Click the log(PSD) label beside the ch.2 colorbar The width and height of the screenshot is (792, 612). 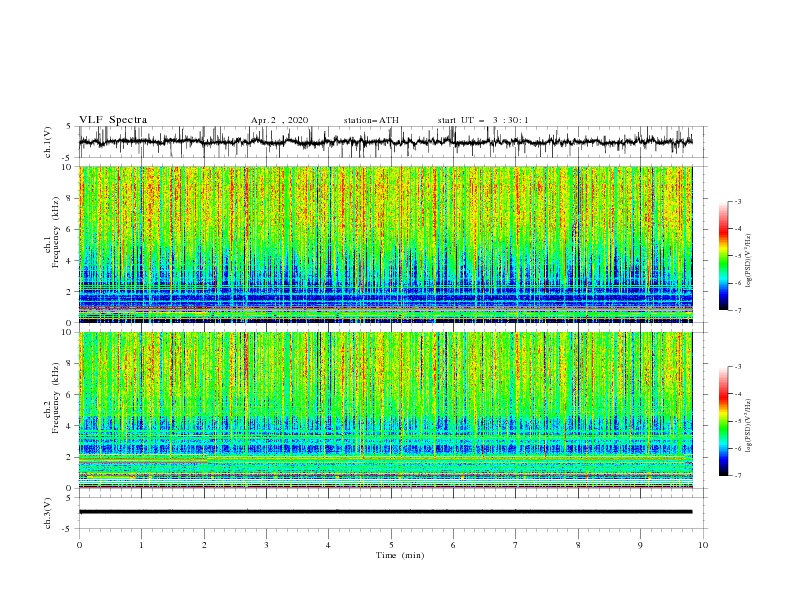click(x=749, y=425)
